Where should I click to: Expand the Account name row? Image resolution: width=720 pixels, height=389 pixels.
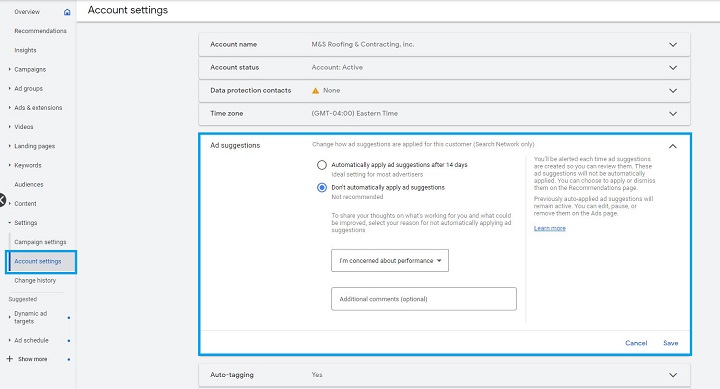click(673, 45)
